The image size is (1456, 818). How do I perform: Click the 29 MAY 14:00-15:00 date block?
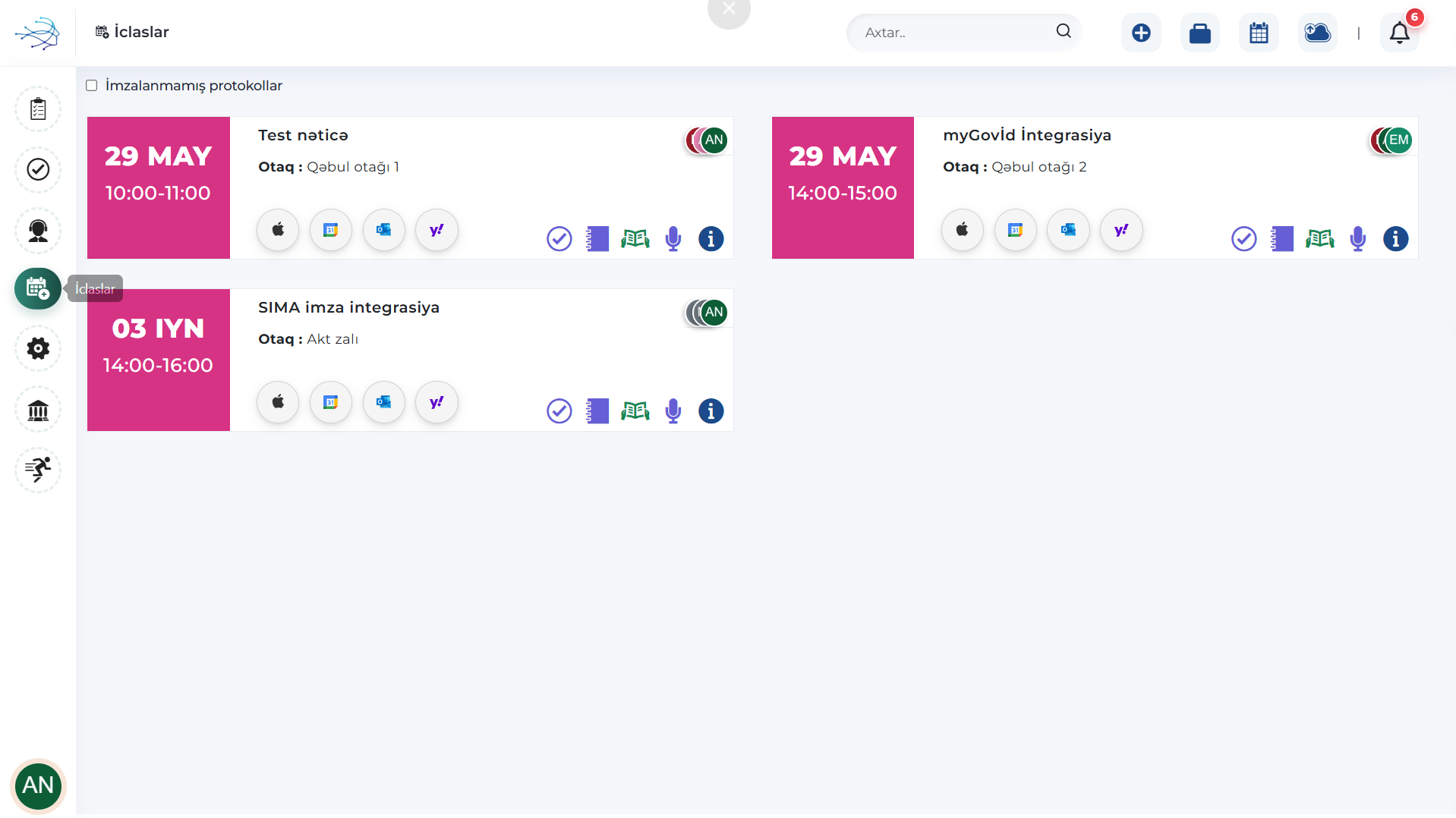[843, 187]
